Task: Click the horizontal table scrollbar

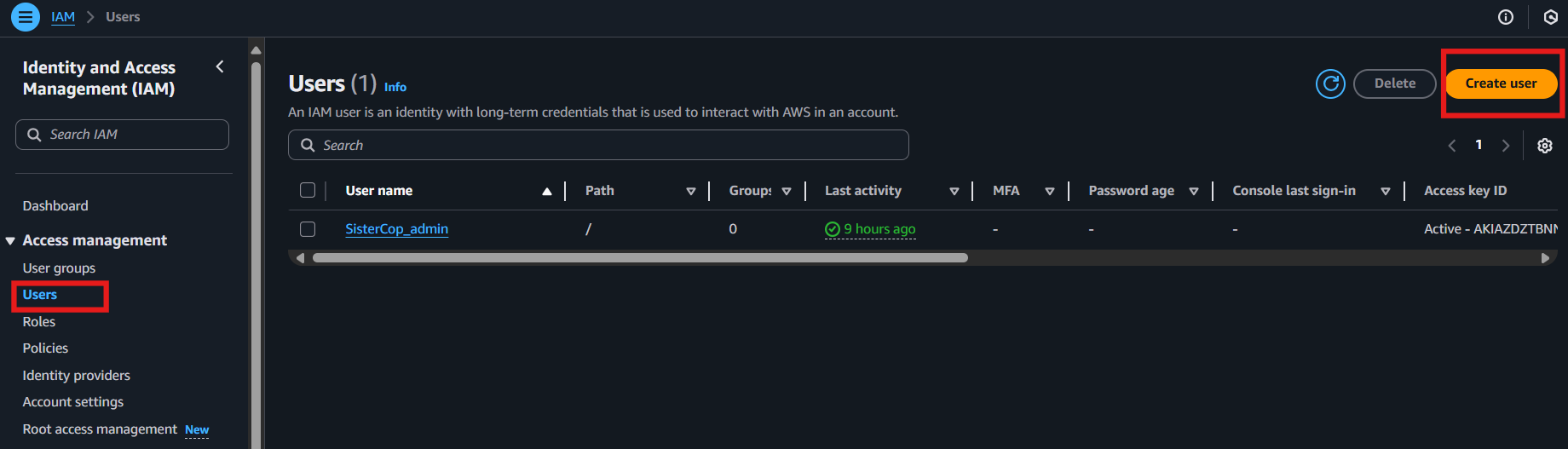Action: tap(640, 258)
